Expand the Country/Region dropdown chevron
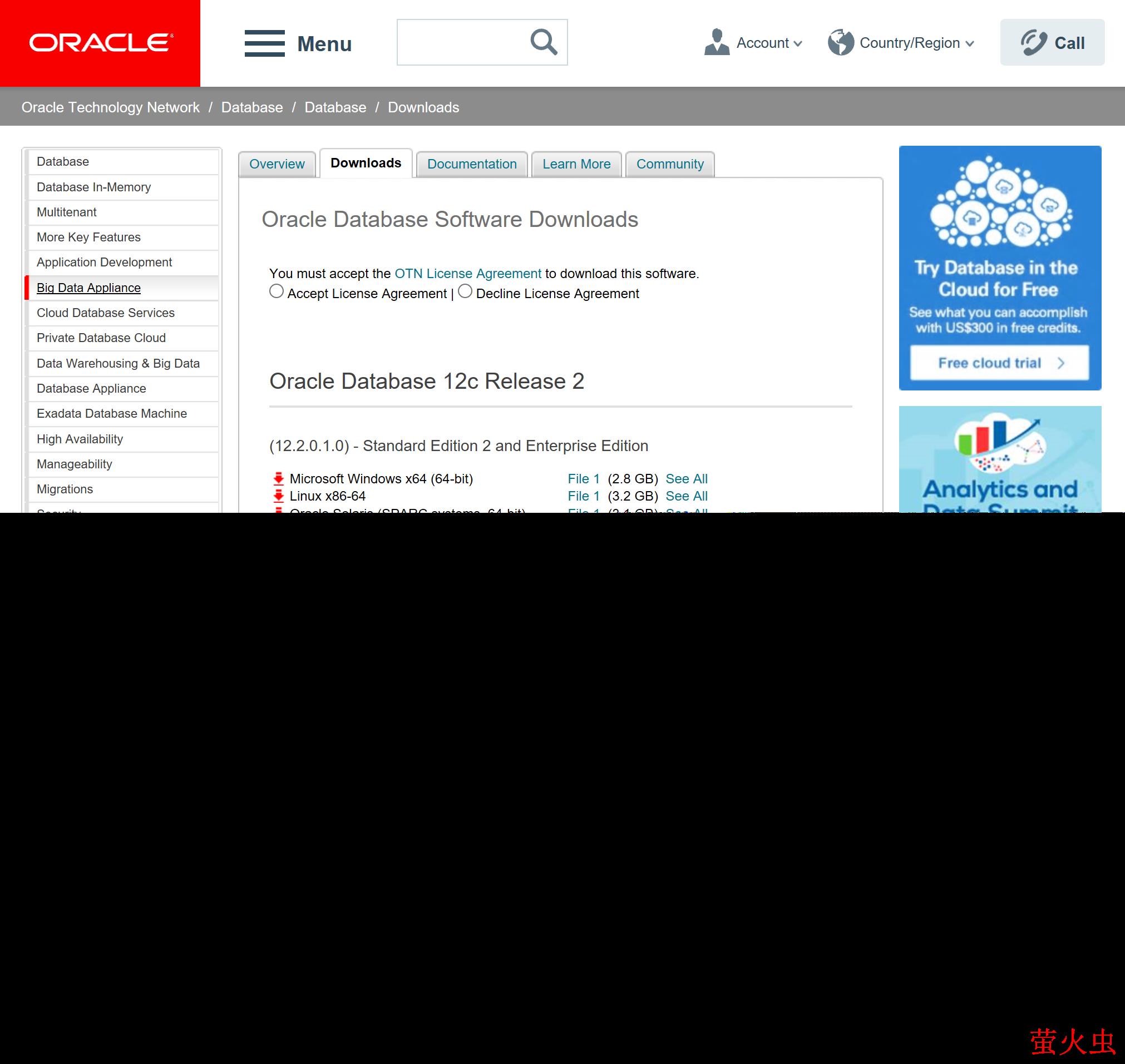Viewport: 1125px width, 1064px height. (970, 44)
